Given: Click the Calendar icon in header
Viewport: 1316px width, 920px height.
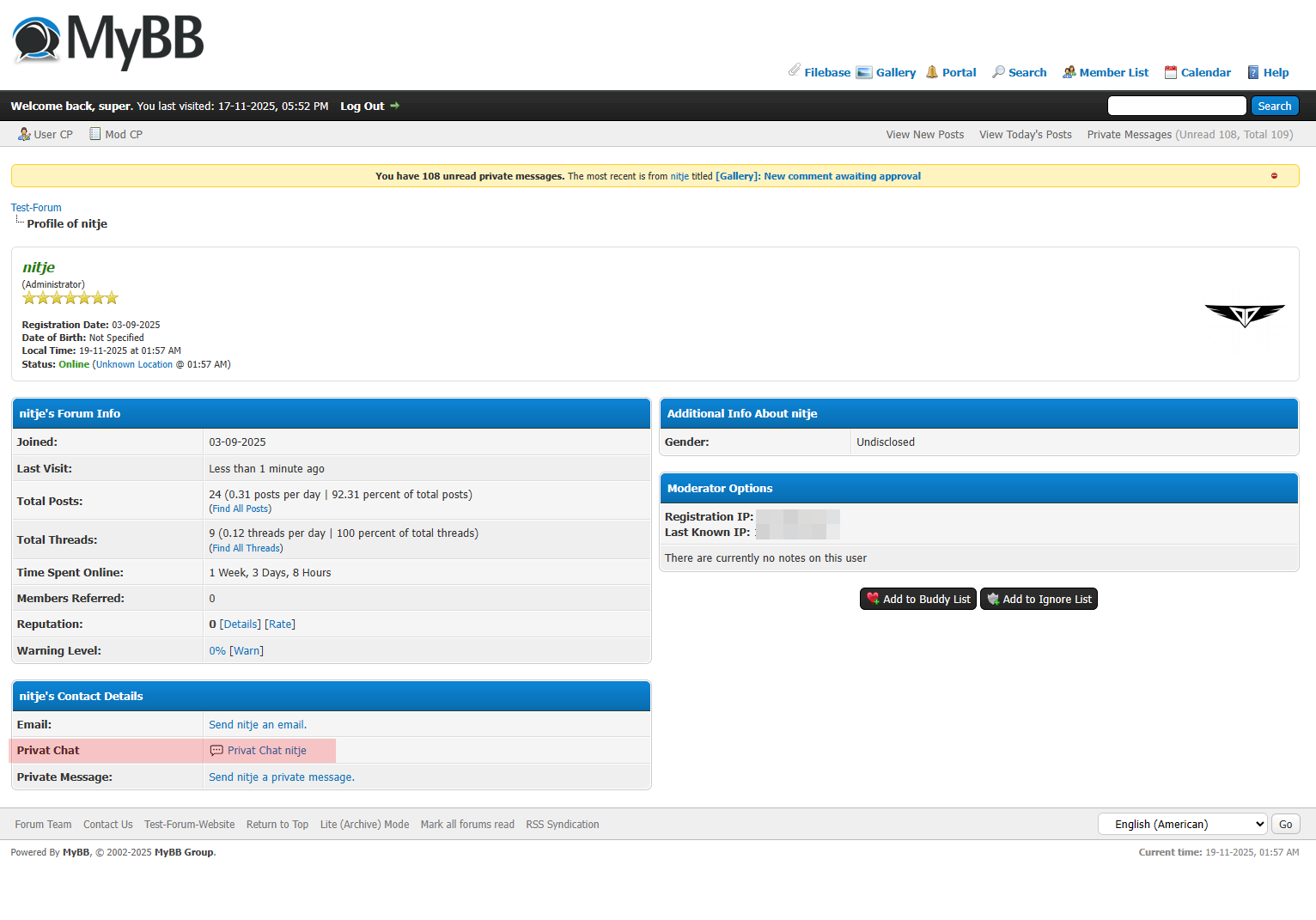Looking at the screenshot, I should pos(1170,72).
